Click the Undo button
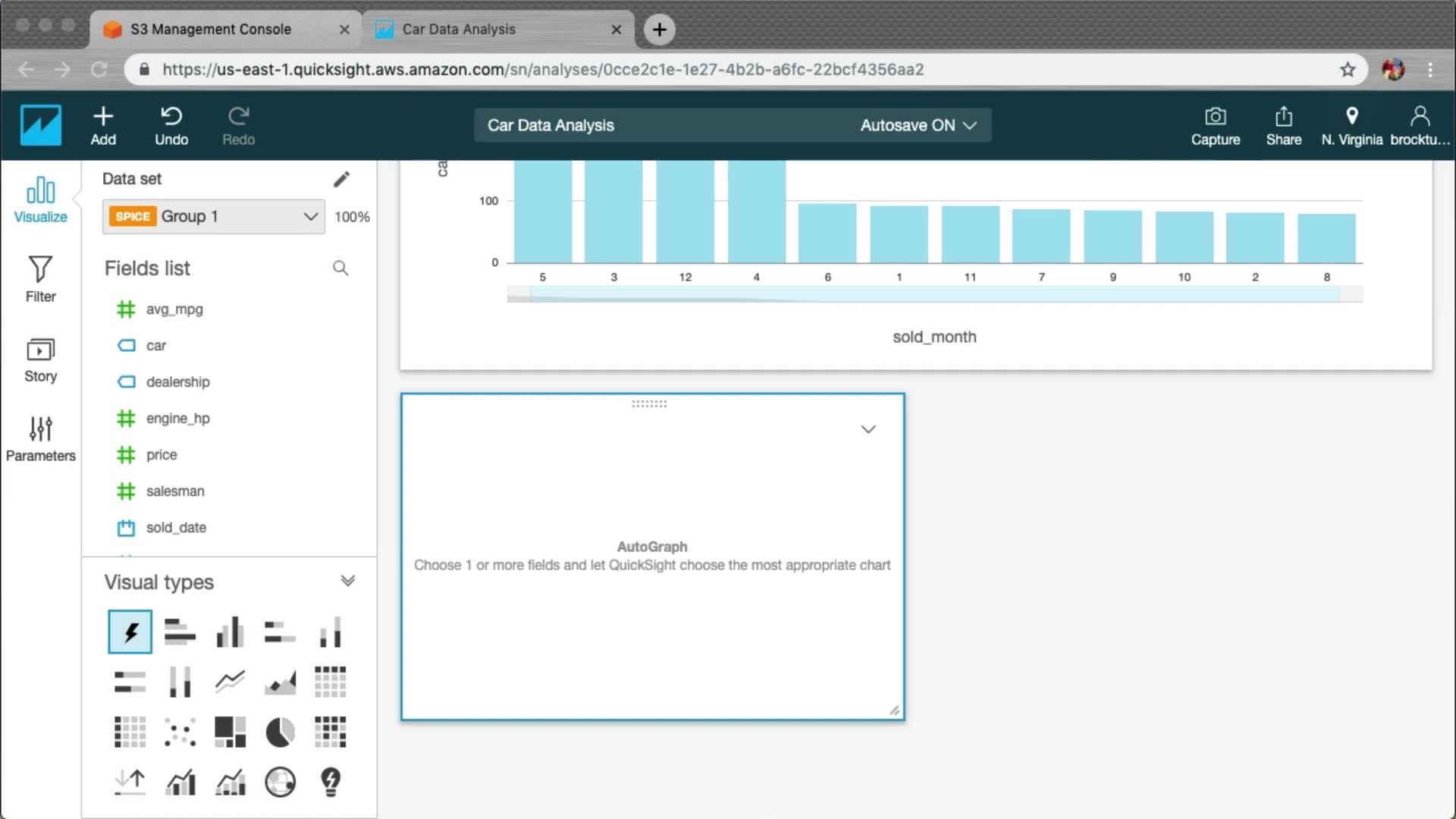 [171, 126]
